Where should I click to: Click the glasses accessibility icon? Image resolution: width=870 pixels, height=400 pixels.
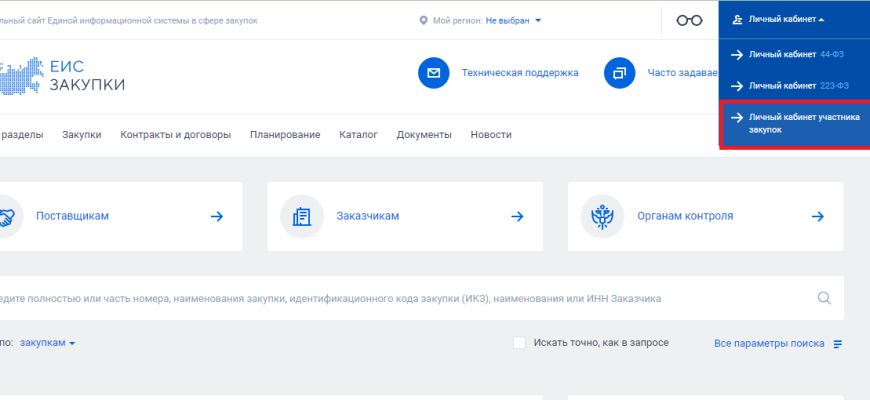(689, 20)
